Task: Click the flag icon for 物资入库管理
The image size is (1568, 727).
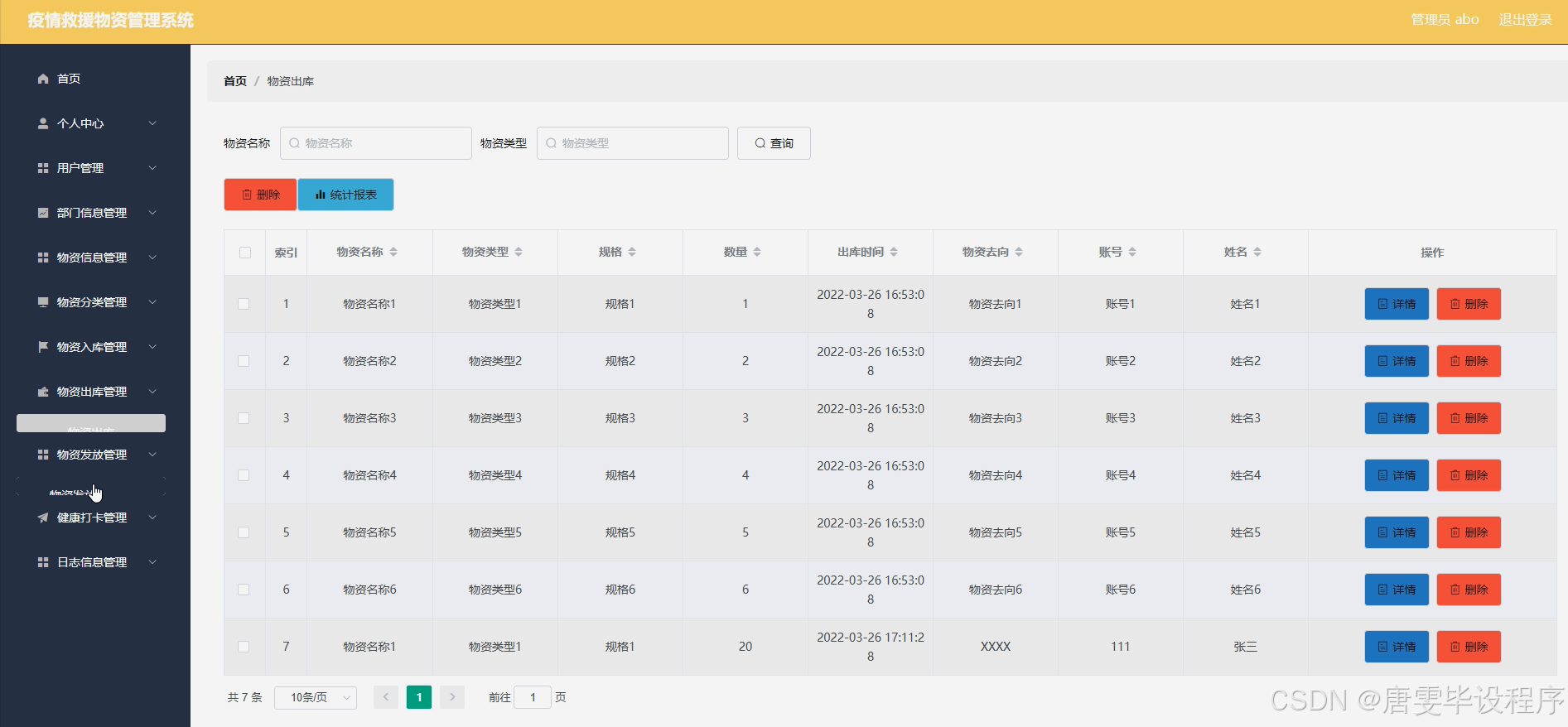Action: pos(43,347)
